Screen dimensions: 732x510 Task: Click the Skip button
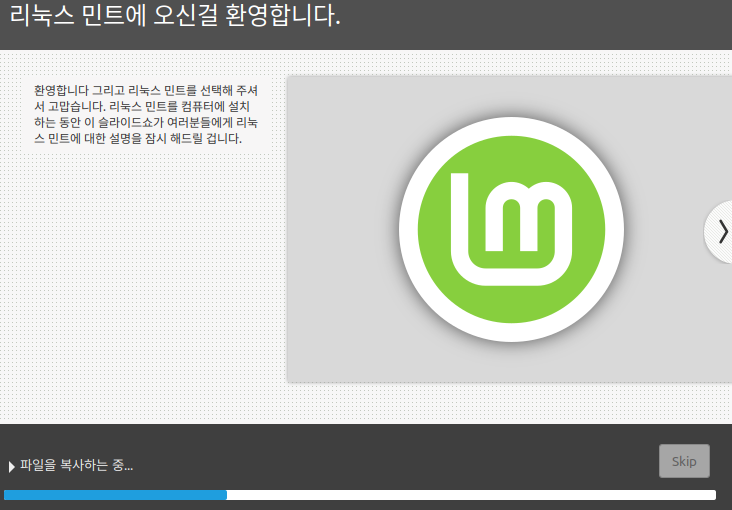tap(684, 461)
